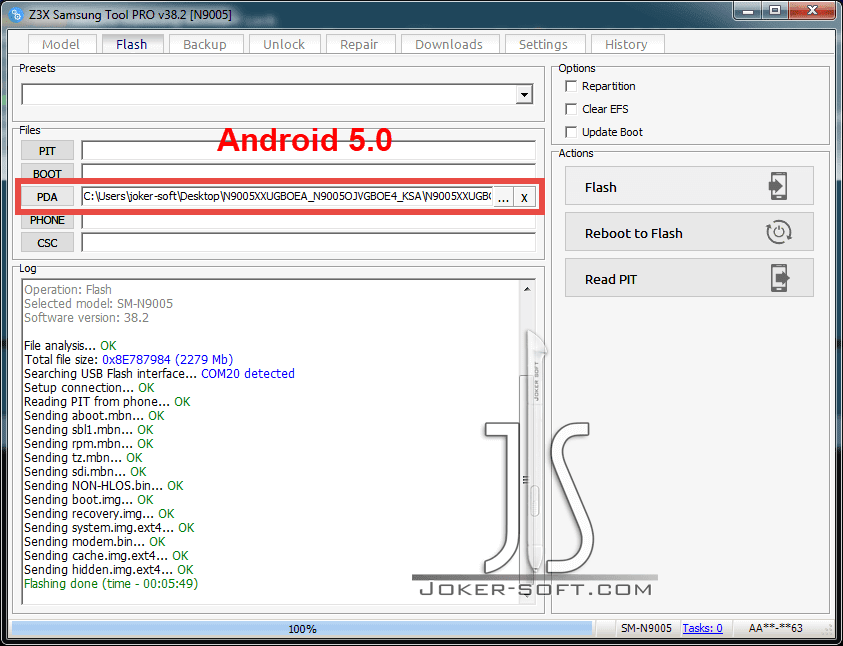Click 'Software version: 38.2' log line
The image size is (843, 646).
pyautogui.click(x=87, y=318)
